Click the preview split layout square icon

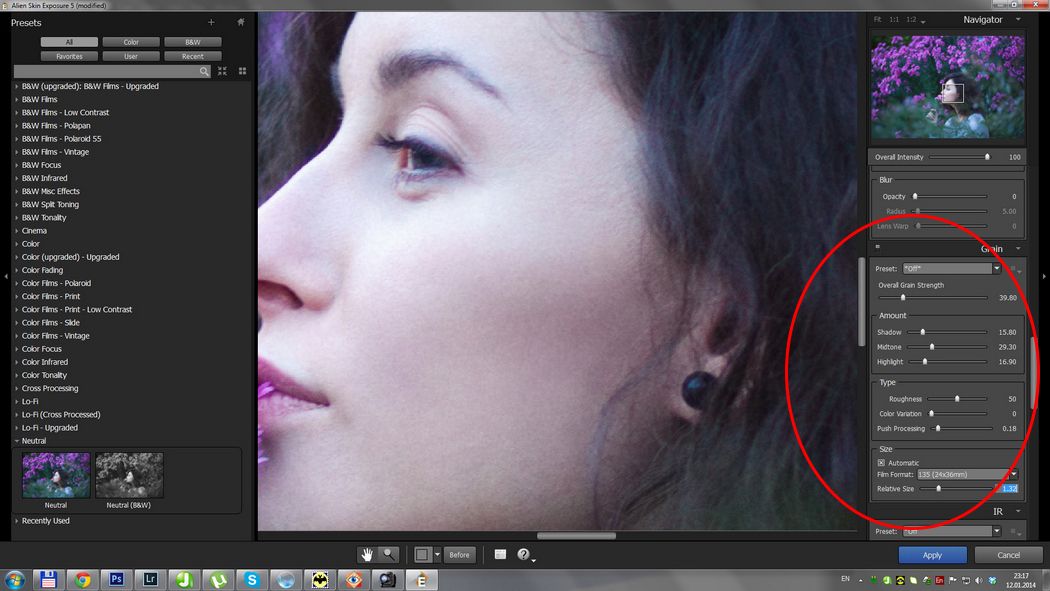click(x=422, y=555)
